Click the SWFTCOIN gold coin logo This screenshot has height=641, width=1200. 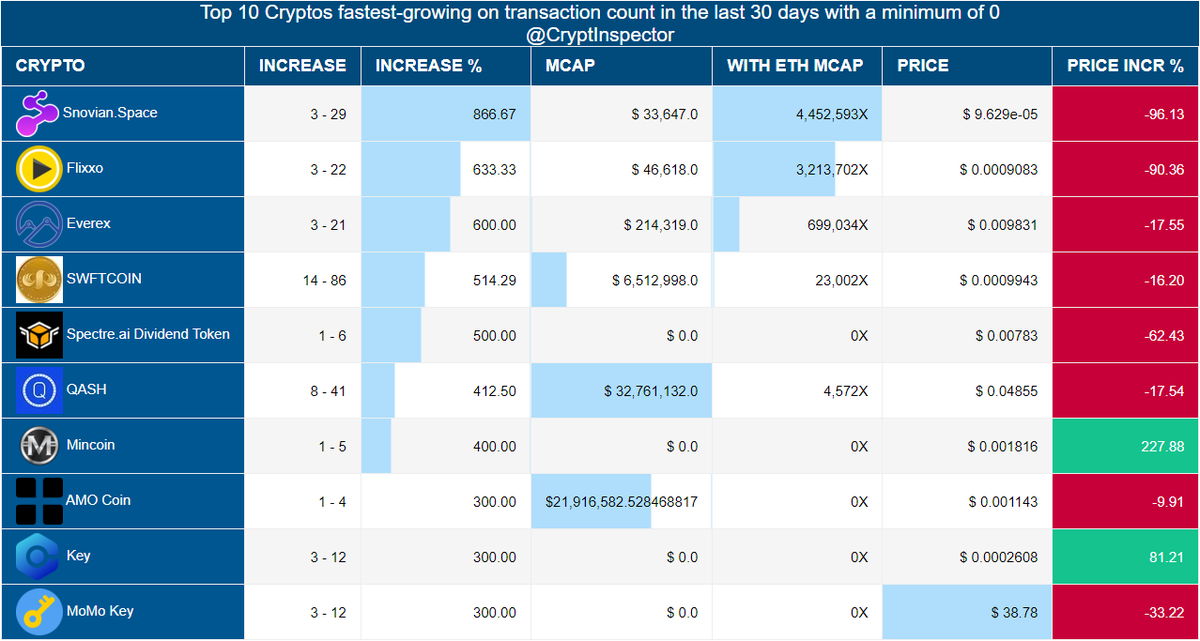tap(39, 280)
